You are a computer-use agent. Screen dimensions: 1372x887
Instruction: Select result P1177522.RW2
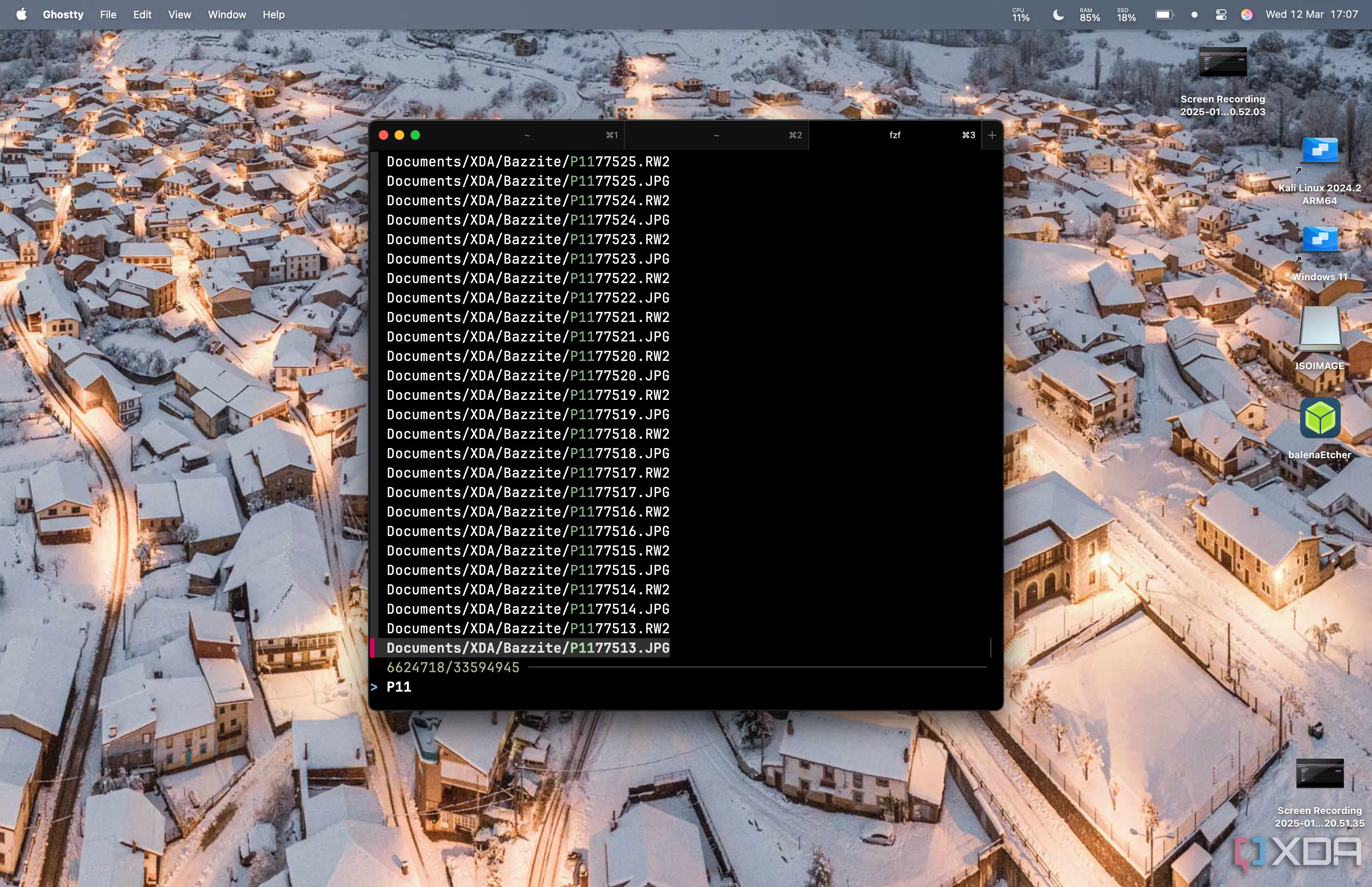pos(528,278)
